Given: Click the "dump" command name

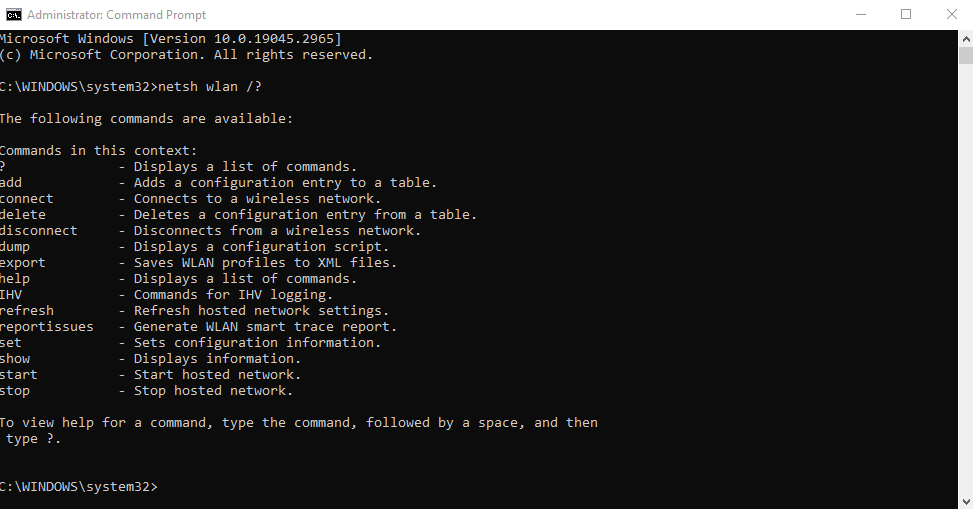Looking at the screenshot, I should [16, 247].
